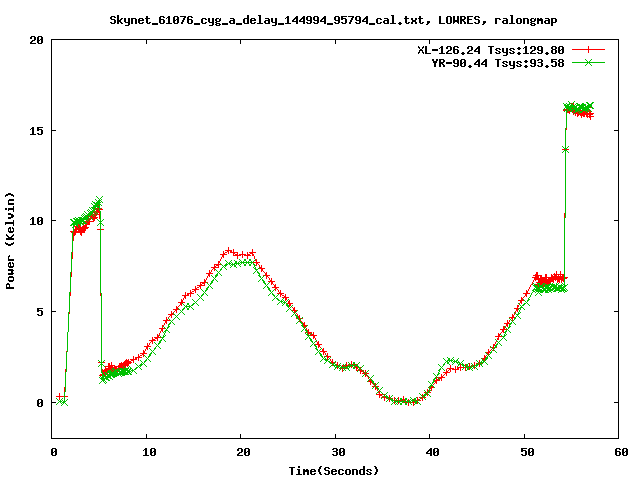
Task: Click x-axis tick label 30
Action: [338, 452]
